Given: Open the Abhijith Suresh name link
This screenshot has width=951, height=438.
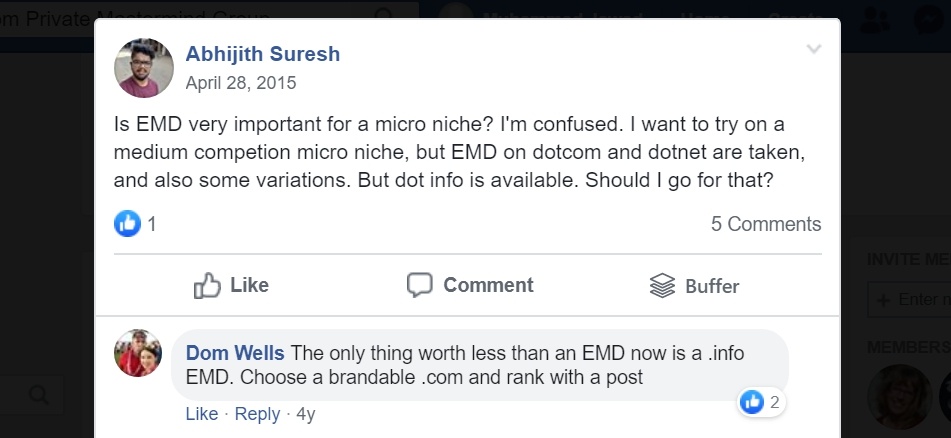Looking at the screenshot, I should pyautogui.click(x=263, y=54).
